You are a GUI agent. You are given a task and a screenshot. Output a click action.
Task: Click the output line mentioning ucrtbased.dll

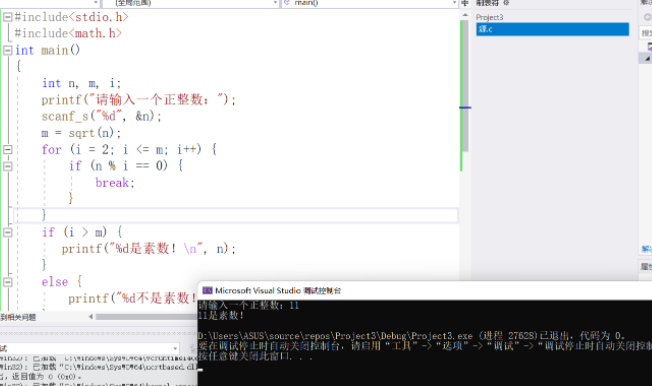99,367
